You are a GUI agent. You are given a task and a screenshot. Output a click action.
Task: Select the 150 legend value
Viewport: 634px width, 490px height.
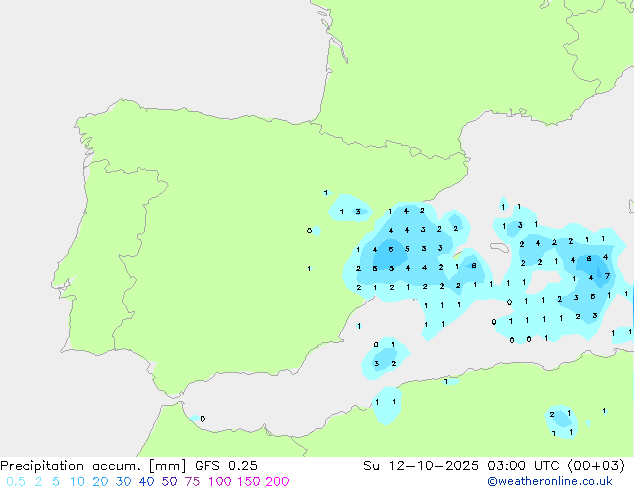click(249, 482)
